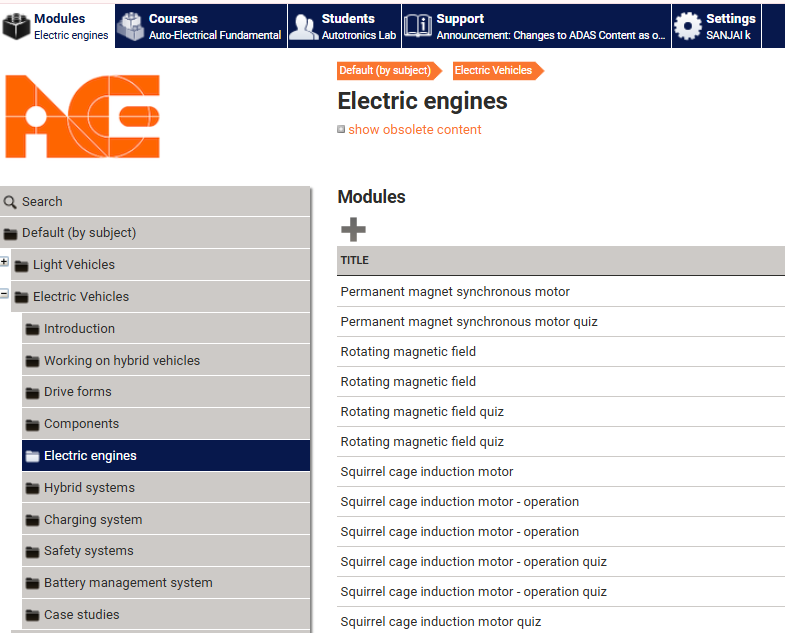
Task: Select the Electric Vehicles folder
Action: [x=161, y=297]
